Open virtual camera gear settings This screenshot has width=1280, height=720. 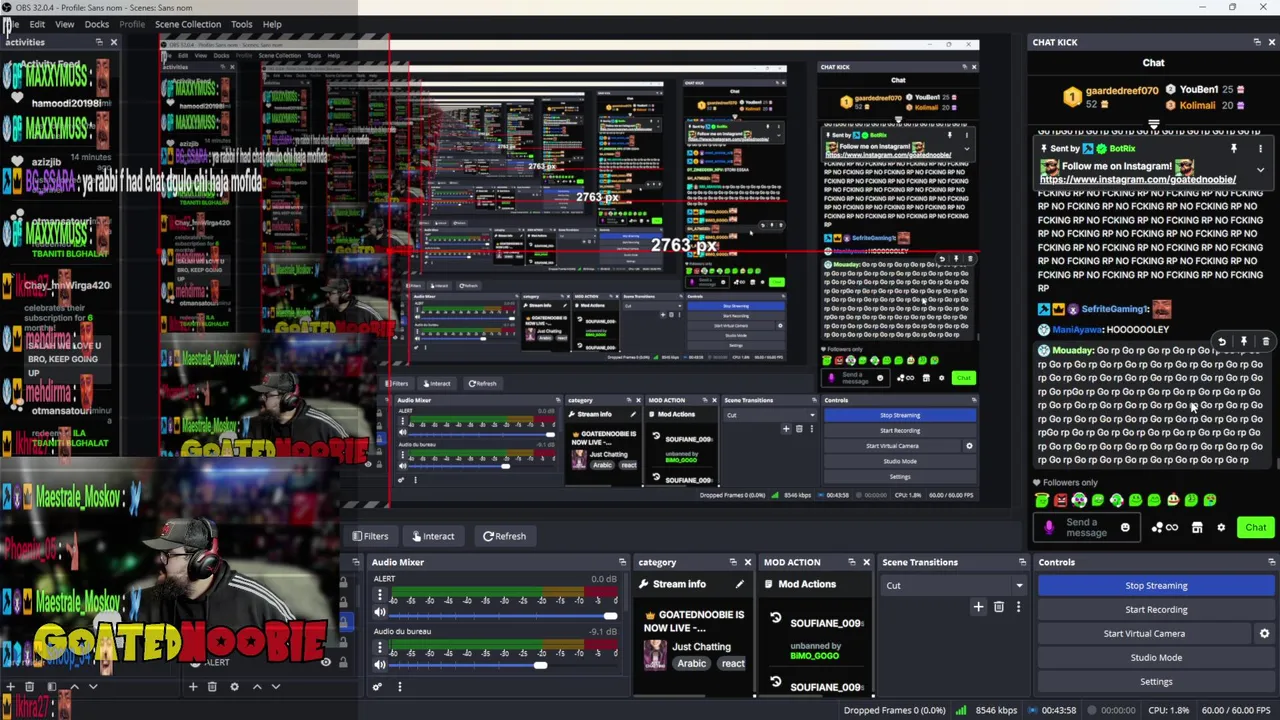tap(1264, 634)
